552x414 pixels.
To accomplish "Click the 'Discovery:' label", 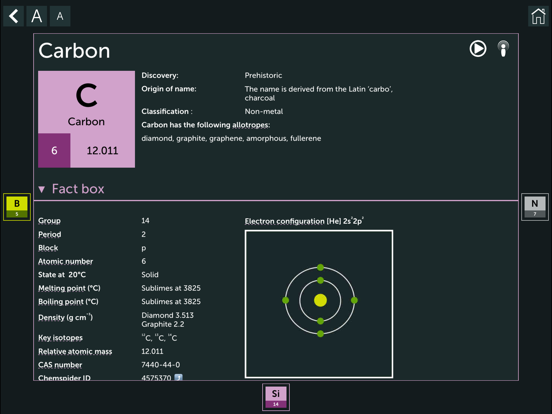I will tap(160, 75).
